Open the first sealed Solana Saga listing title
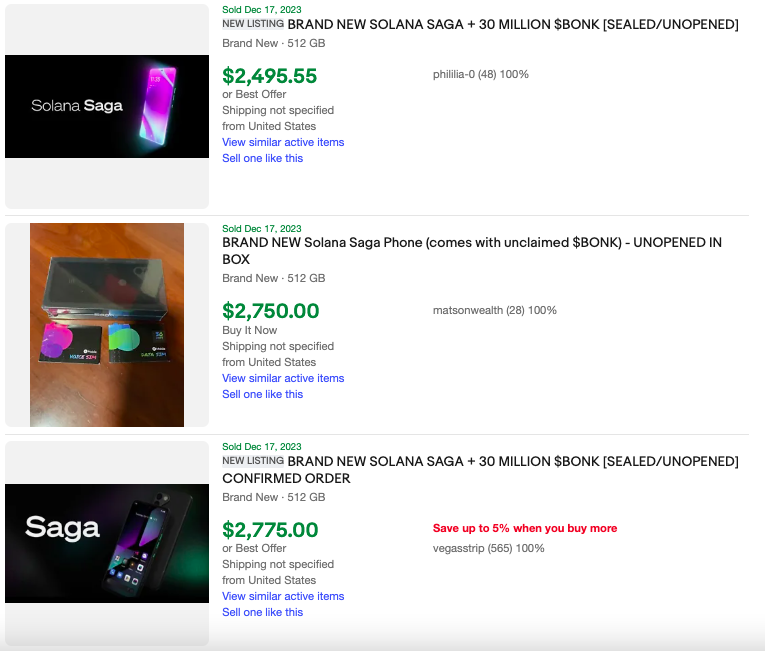This screenshot has height=651, width=765. 512,24
